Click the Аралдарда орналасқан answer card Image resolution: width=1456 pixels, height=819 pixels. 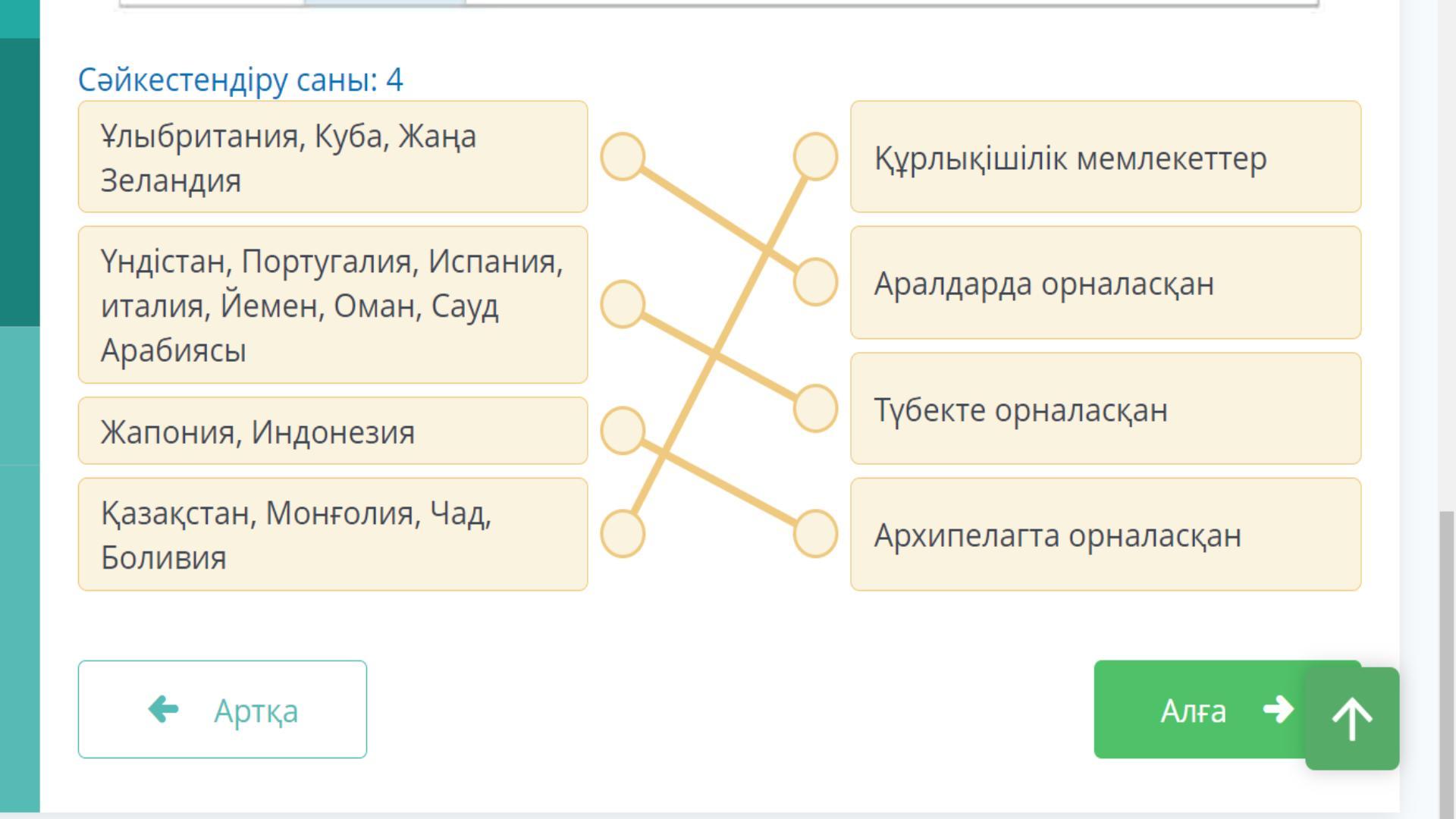click(x=1105, y=282)
